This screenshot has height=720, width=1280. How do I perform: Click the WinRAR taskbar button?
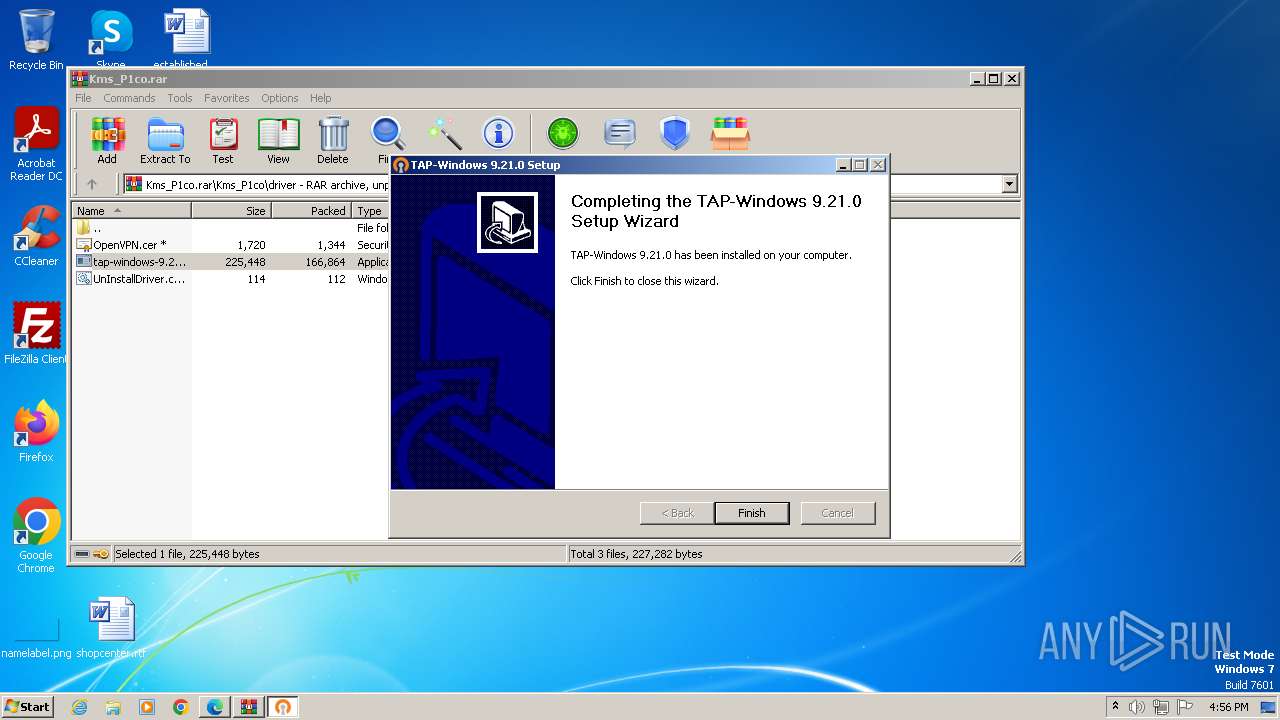tap(249, 707)
